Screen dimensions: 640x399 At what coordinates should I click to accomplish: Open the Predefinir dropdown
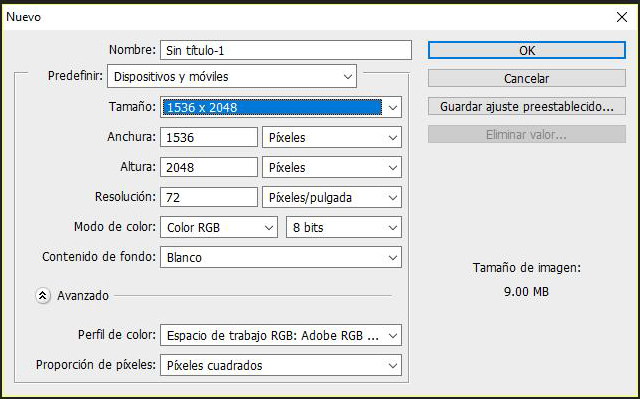coord(232,76)
